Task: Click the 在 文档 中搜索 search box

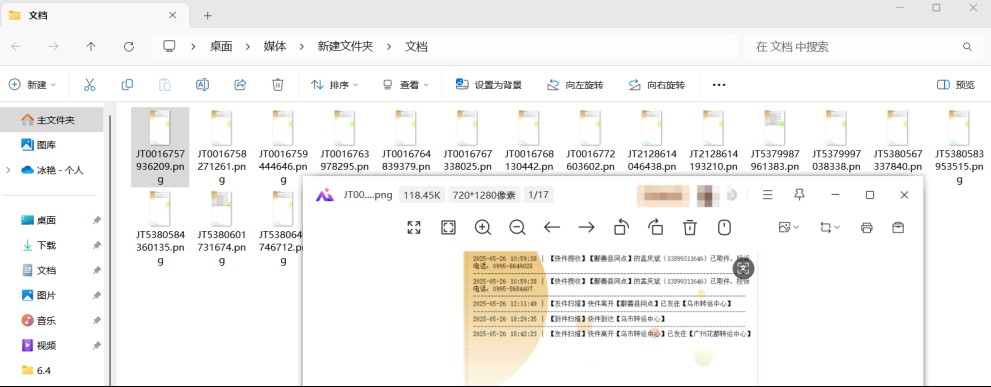Action: pos(860,47)
